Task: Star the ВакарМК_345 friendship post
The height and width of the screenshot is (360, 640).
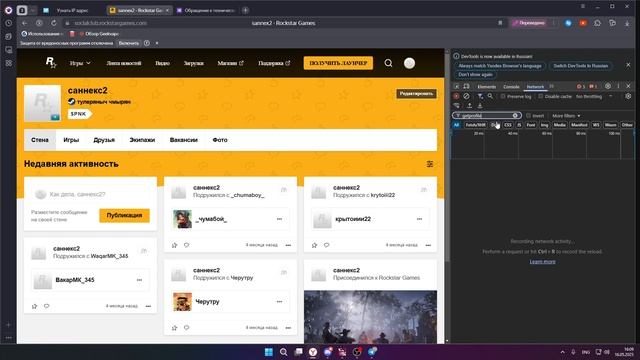Action: [x=34, y=306]
